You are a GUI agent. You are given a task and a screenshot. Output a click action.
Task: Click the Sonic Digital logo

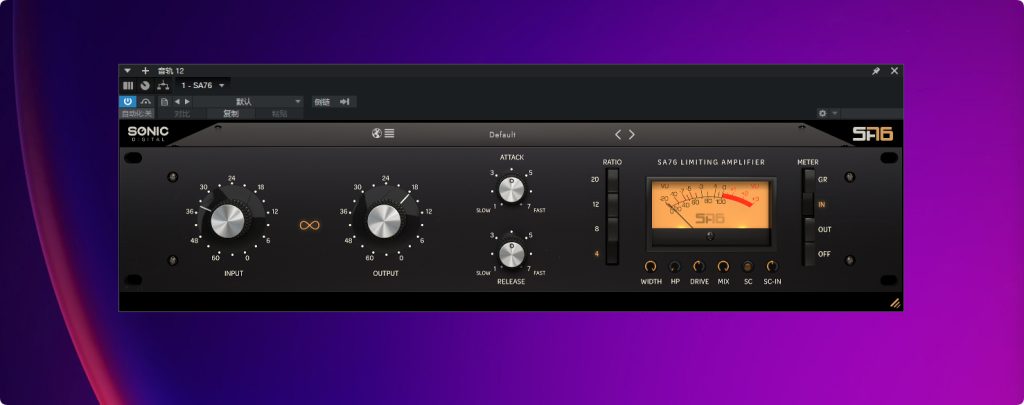(148, 133)
